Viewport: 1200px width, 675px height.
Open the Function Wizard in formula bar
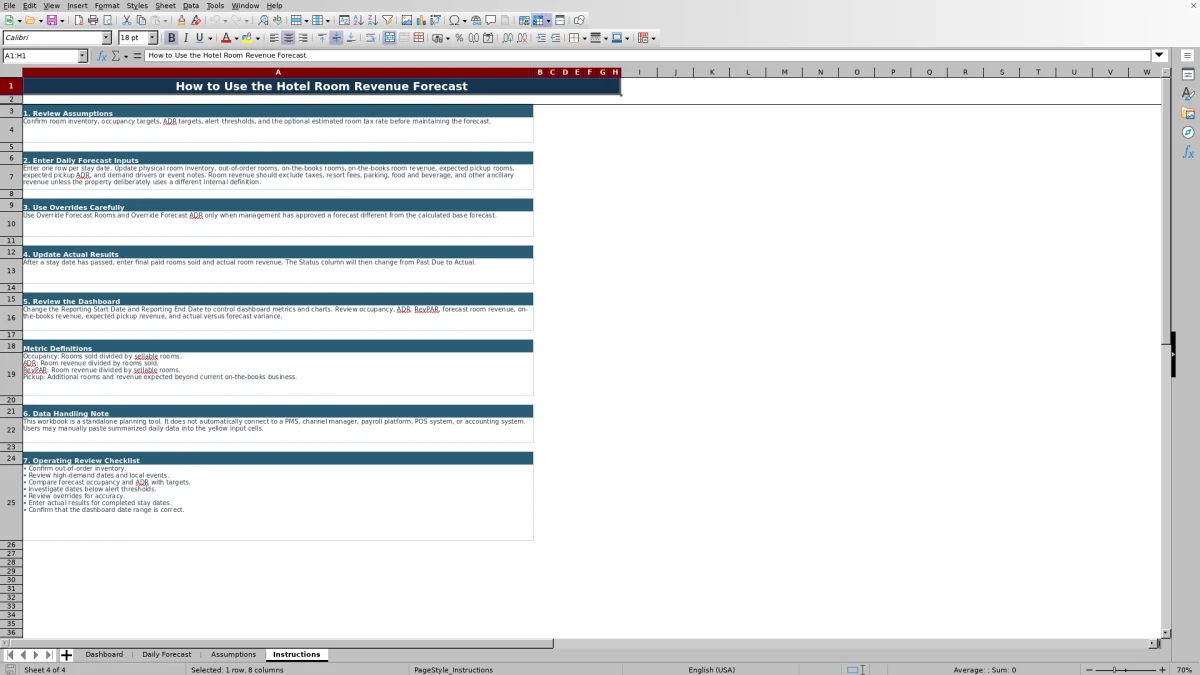102,56
